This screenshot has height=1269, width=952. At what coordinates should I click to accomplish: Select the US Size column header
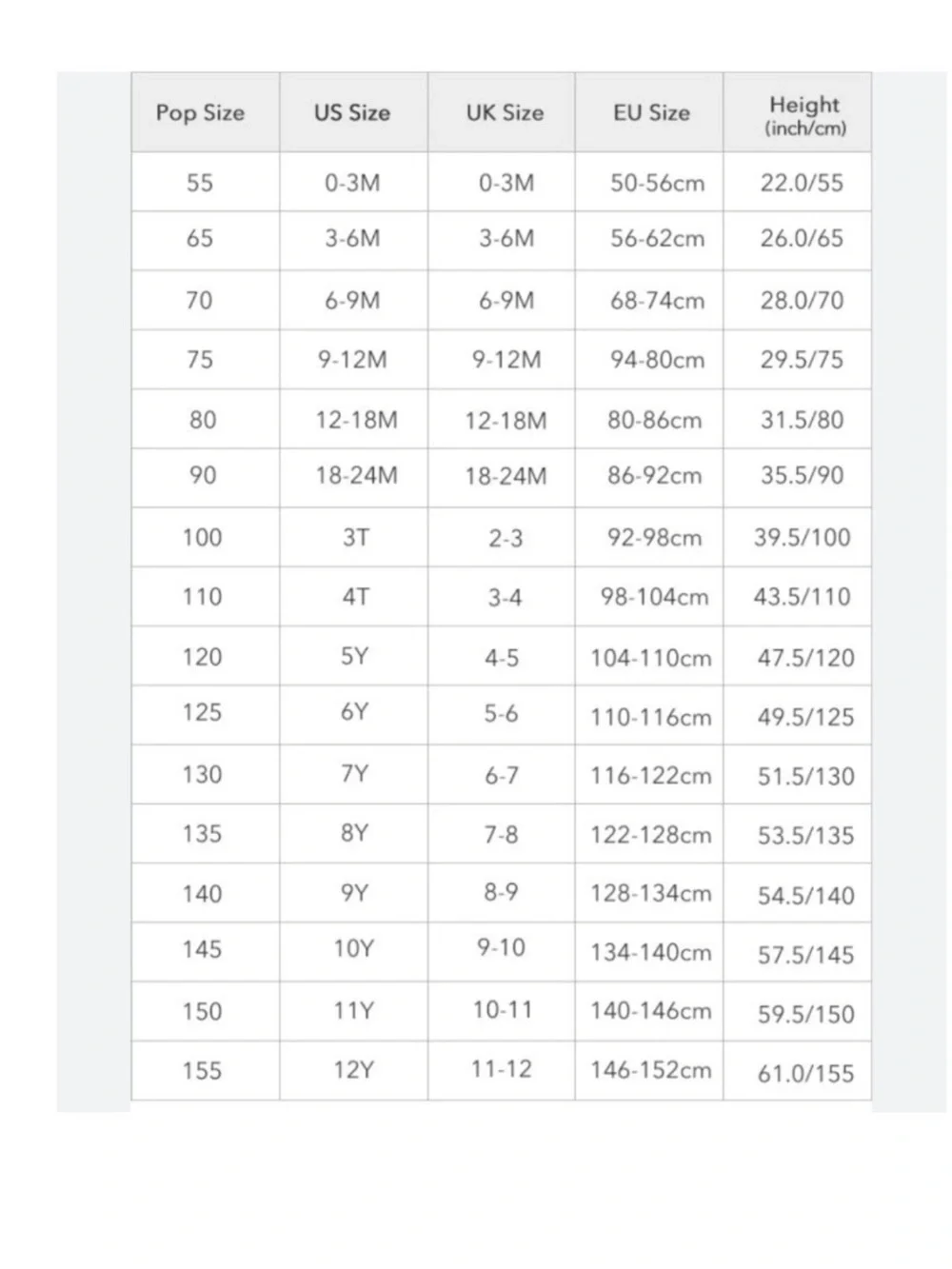pyautogui.click(x=353, y=112)
